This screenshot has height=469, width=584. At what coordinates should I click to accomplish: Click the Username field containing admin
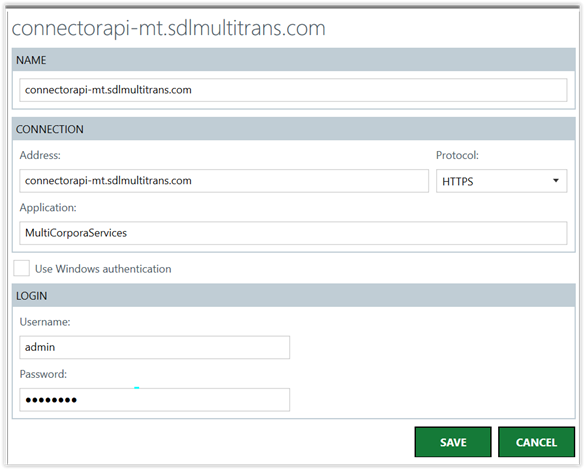coord(155,348)
